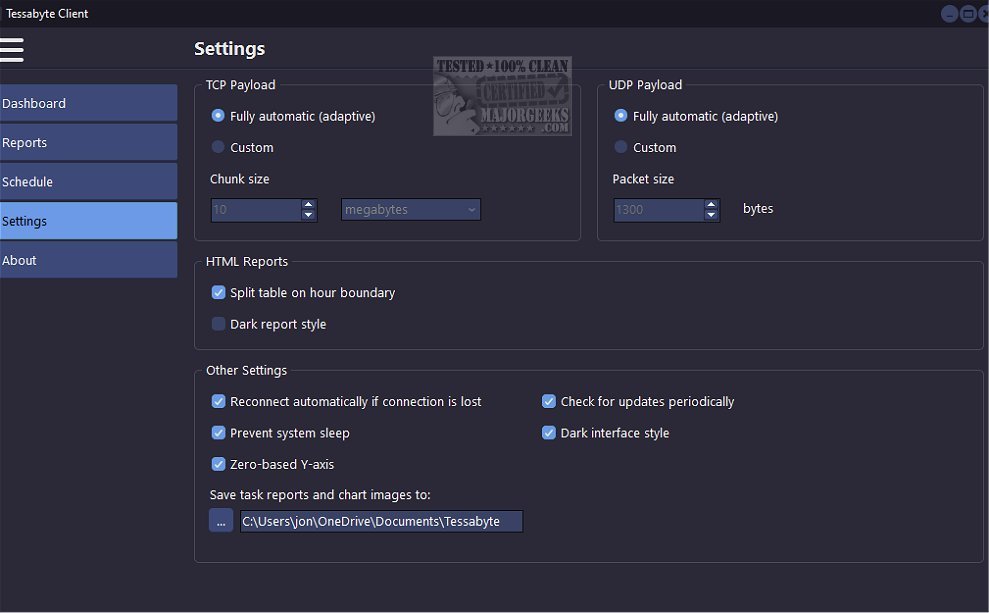This screenshot has width=989, height=613.
Task: Click the browse folder "..." button
Action: coord(220,520)
